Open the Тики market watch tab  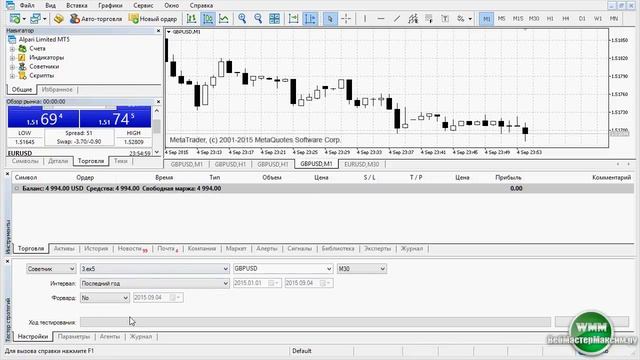tap(120, 161)
